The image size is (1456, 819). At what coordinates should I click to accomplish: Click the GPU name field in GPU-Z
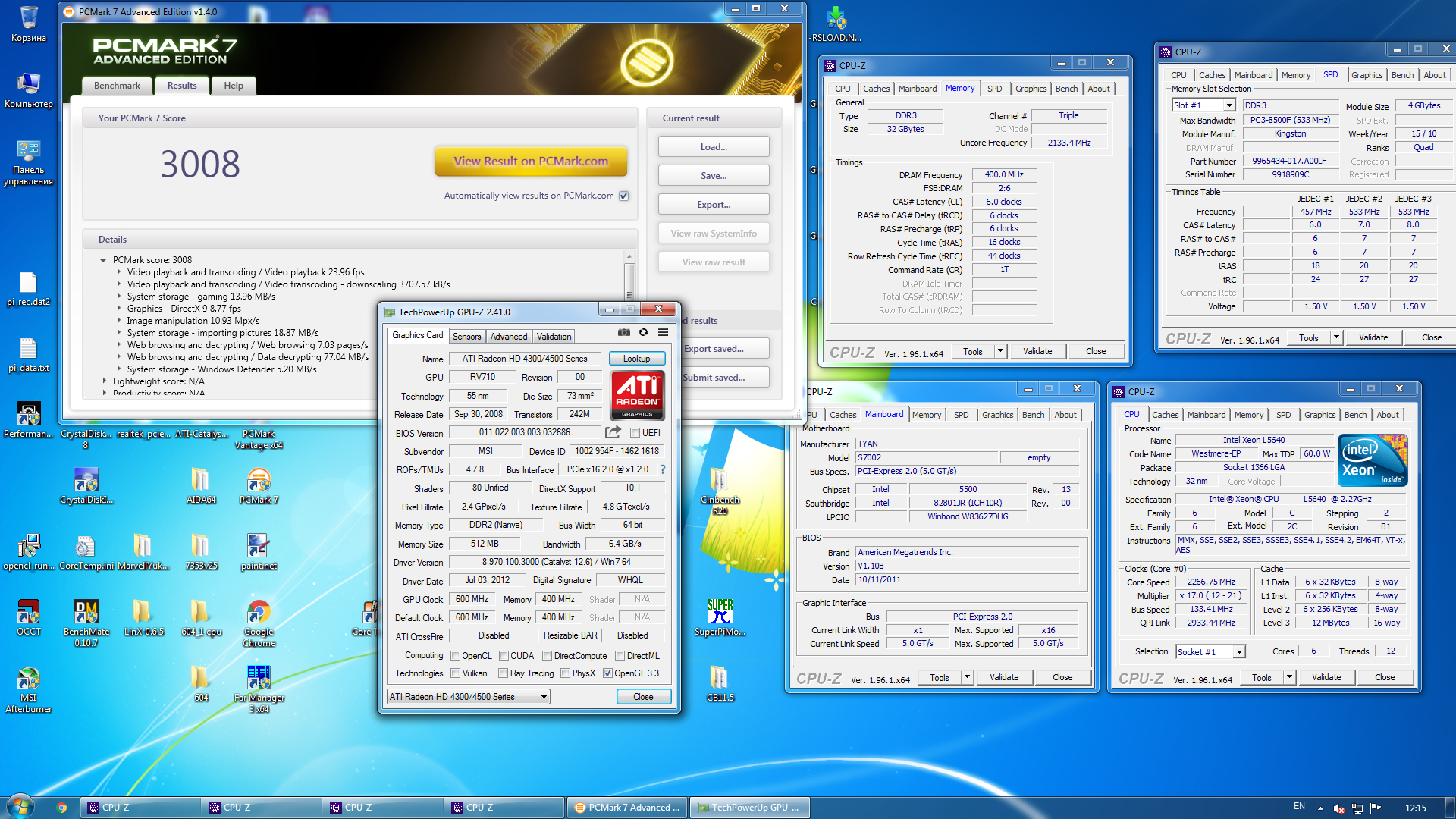coord(525,359)
